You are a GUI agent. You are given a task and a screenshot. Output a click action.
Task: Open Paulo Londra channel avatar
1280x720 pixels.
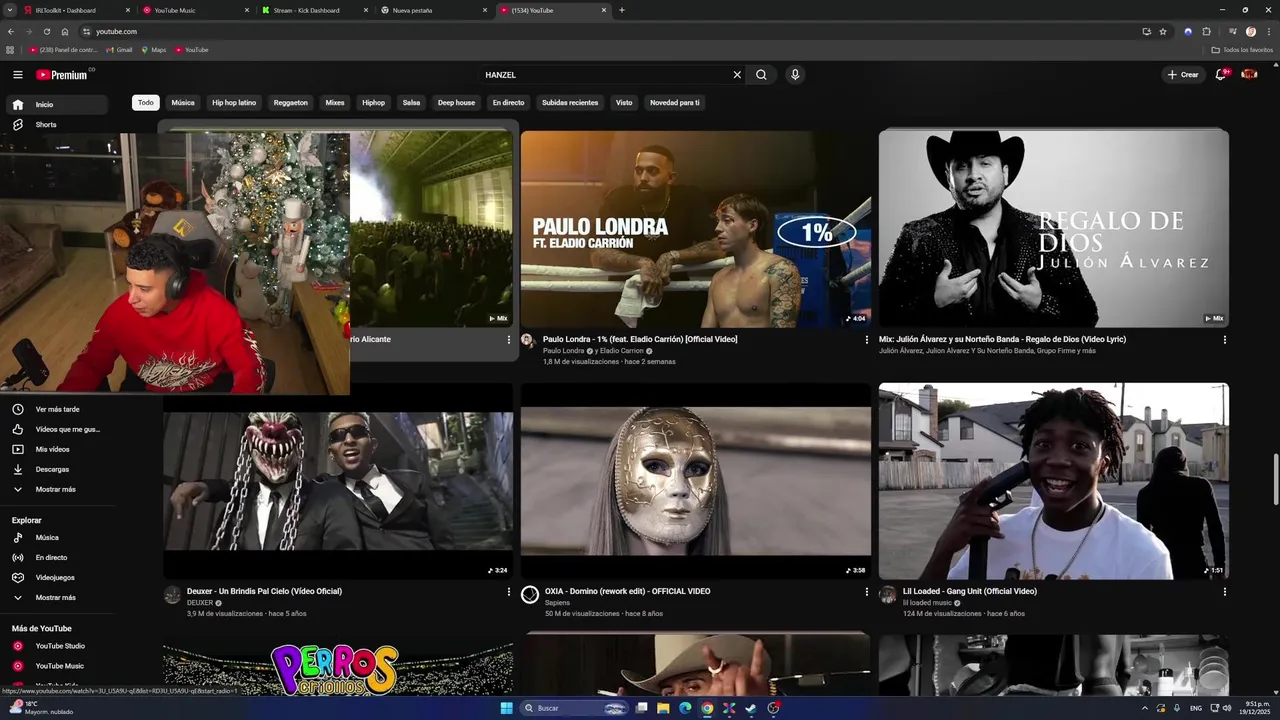(528, 341)
